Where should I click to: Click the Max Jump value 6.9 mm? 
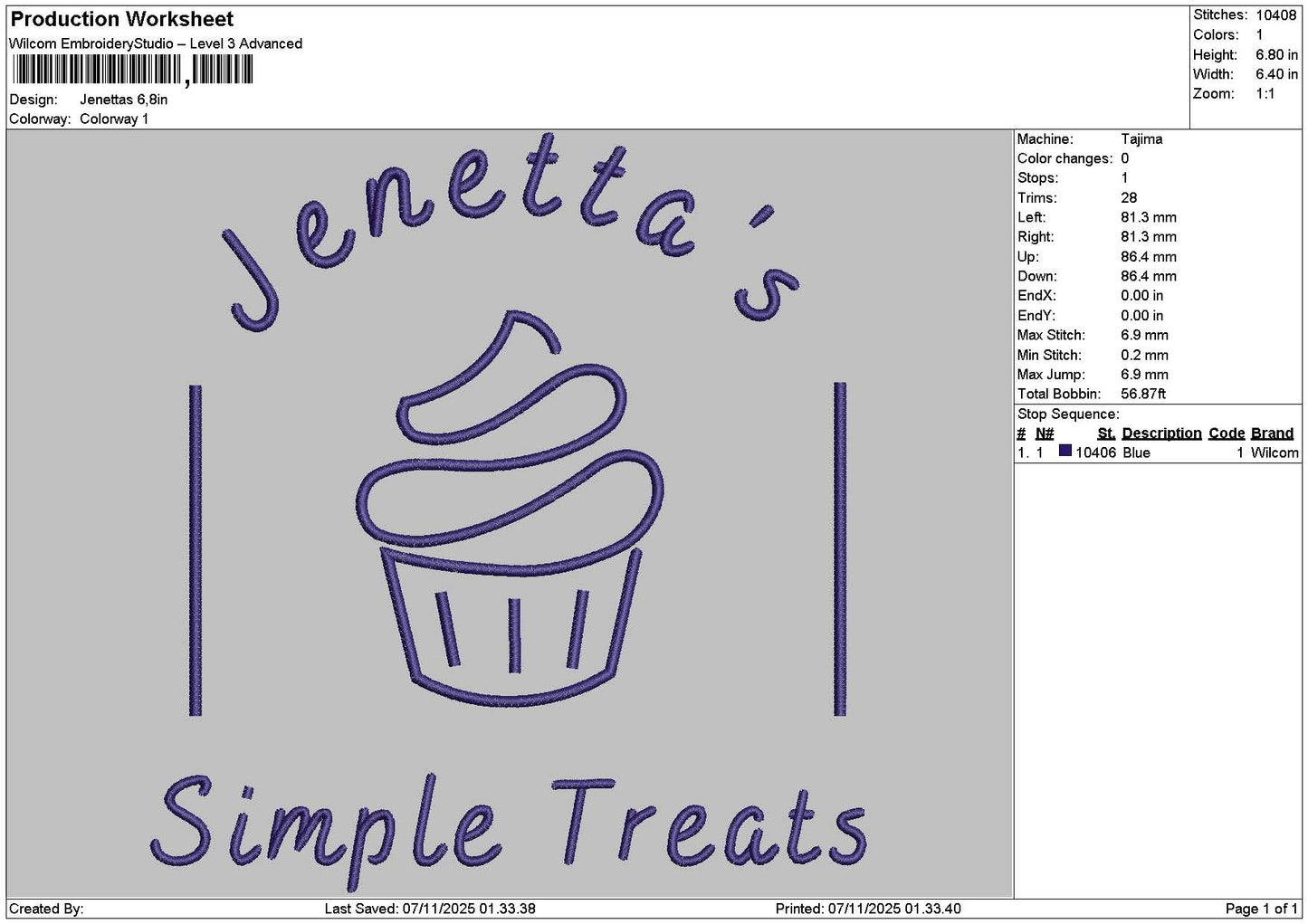click(1144, 375)
